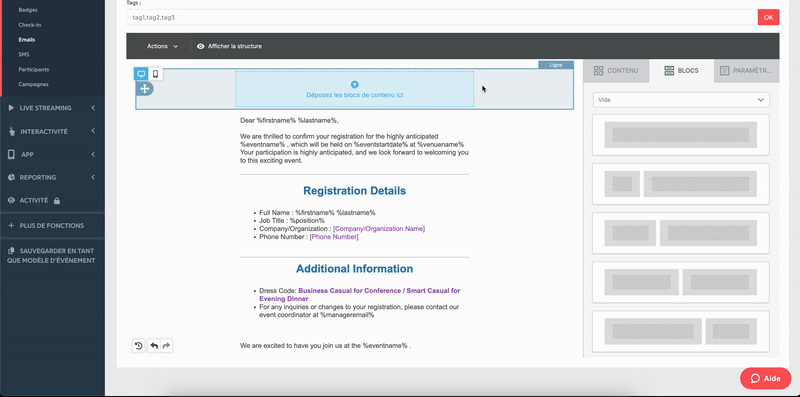
Task: Click the undo arrow icon
Action: (x=154, y=346)
